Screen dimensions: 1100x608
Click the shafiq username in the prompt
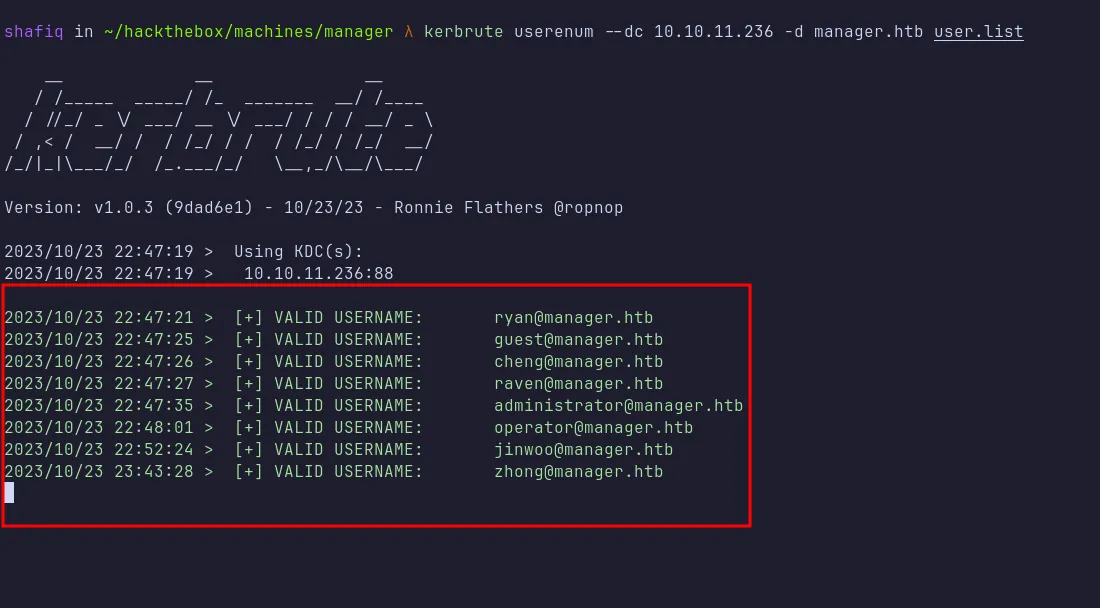tap(34, 31)
